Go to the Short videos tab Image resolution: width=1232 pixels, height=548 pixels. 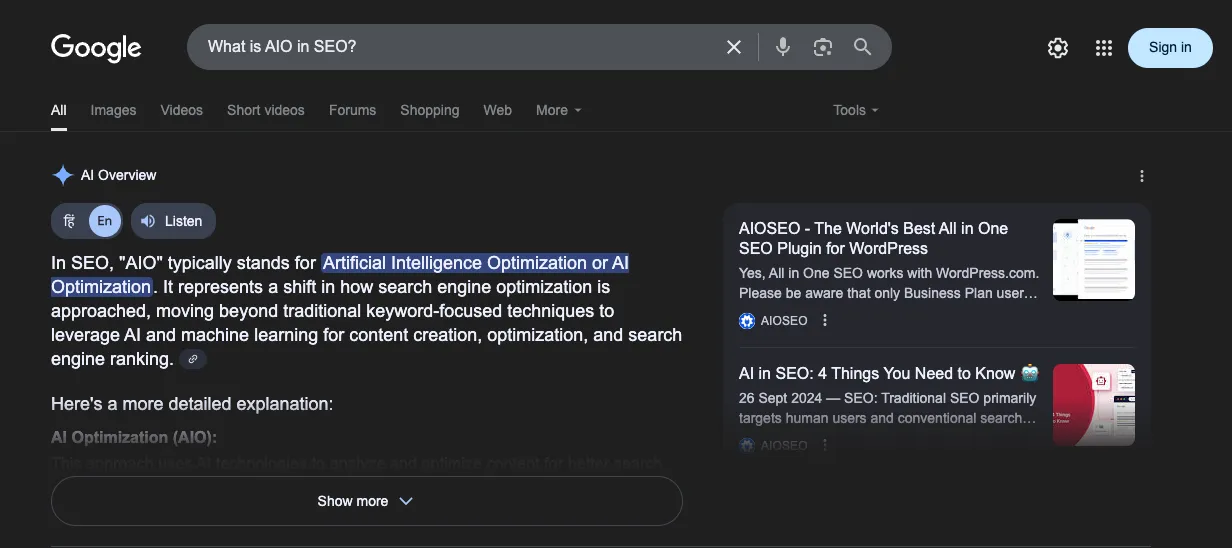pos(265,110)
